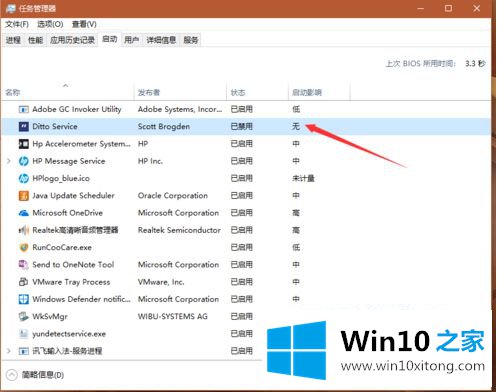Close the Task Manager window
The height and width of the screenshot is (392, 497).
pos(477,8)
